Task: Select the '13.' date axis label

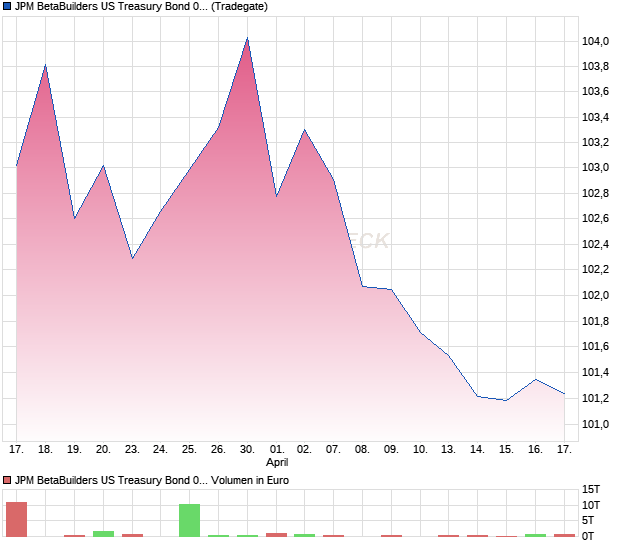Action: tap(448, 450)
